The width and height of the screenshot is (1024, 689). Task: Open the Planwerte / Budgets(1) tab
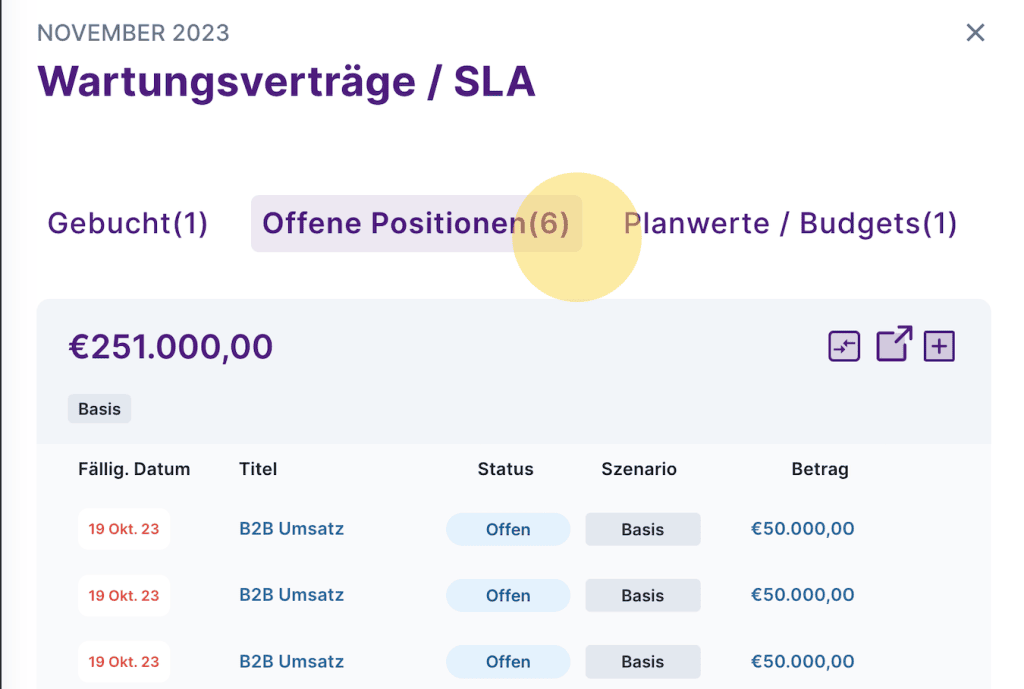coord(790,223)
